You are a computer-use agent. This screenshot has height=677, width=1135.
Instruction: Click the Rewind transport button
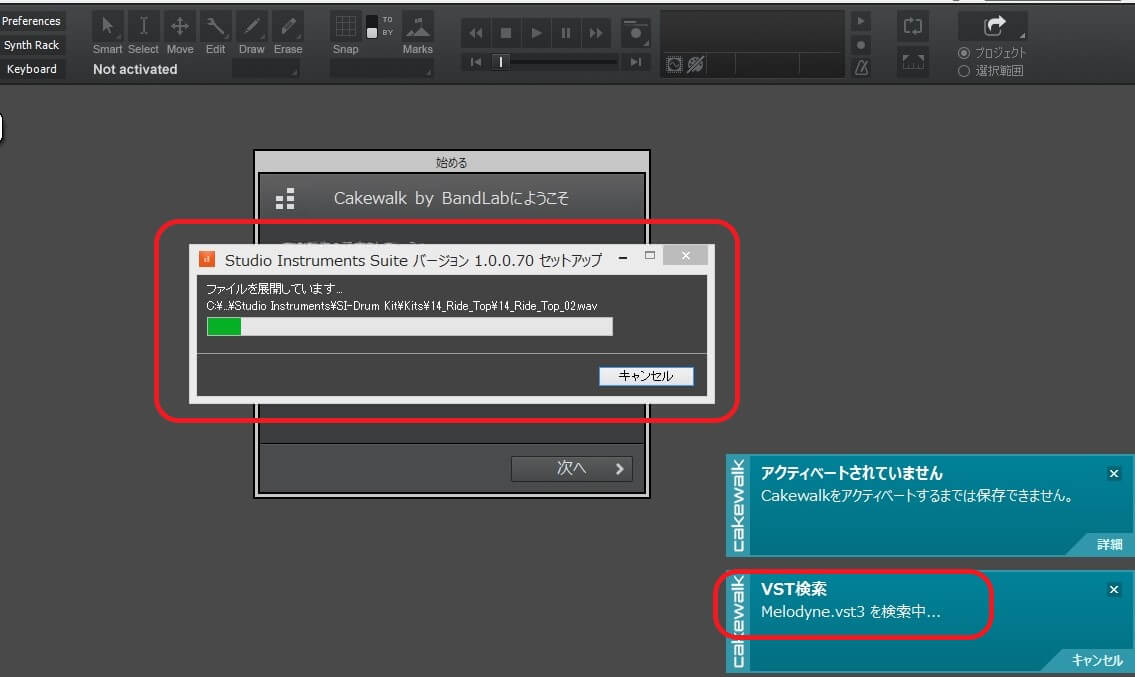(476, 33)
